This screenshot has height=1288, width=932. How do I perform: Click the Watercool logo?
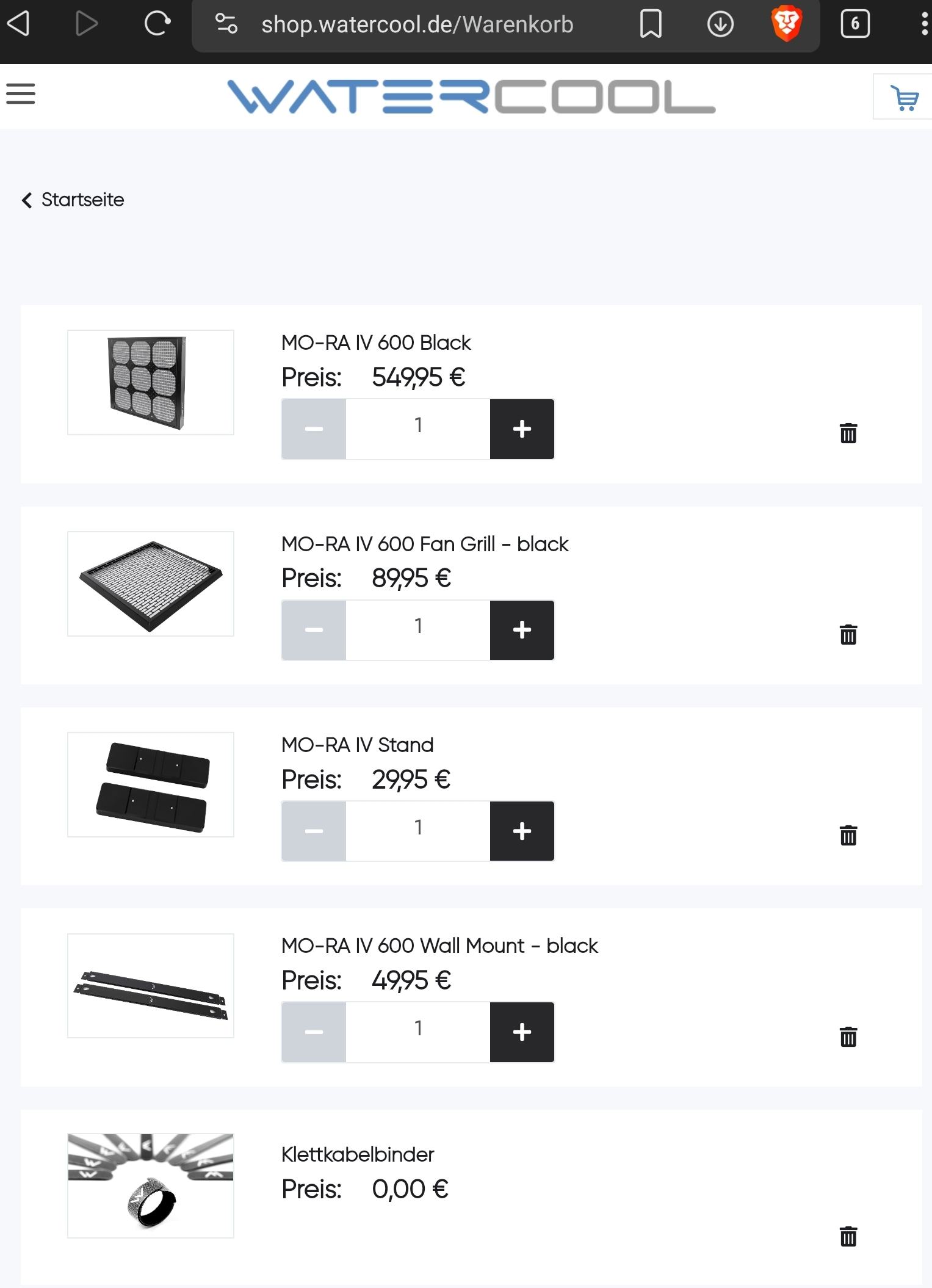tap(471, 96)
